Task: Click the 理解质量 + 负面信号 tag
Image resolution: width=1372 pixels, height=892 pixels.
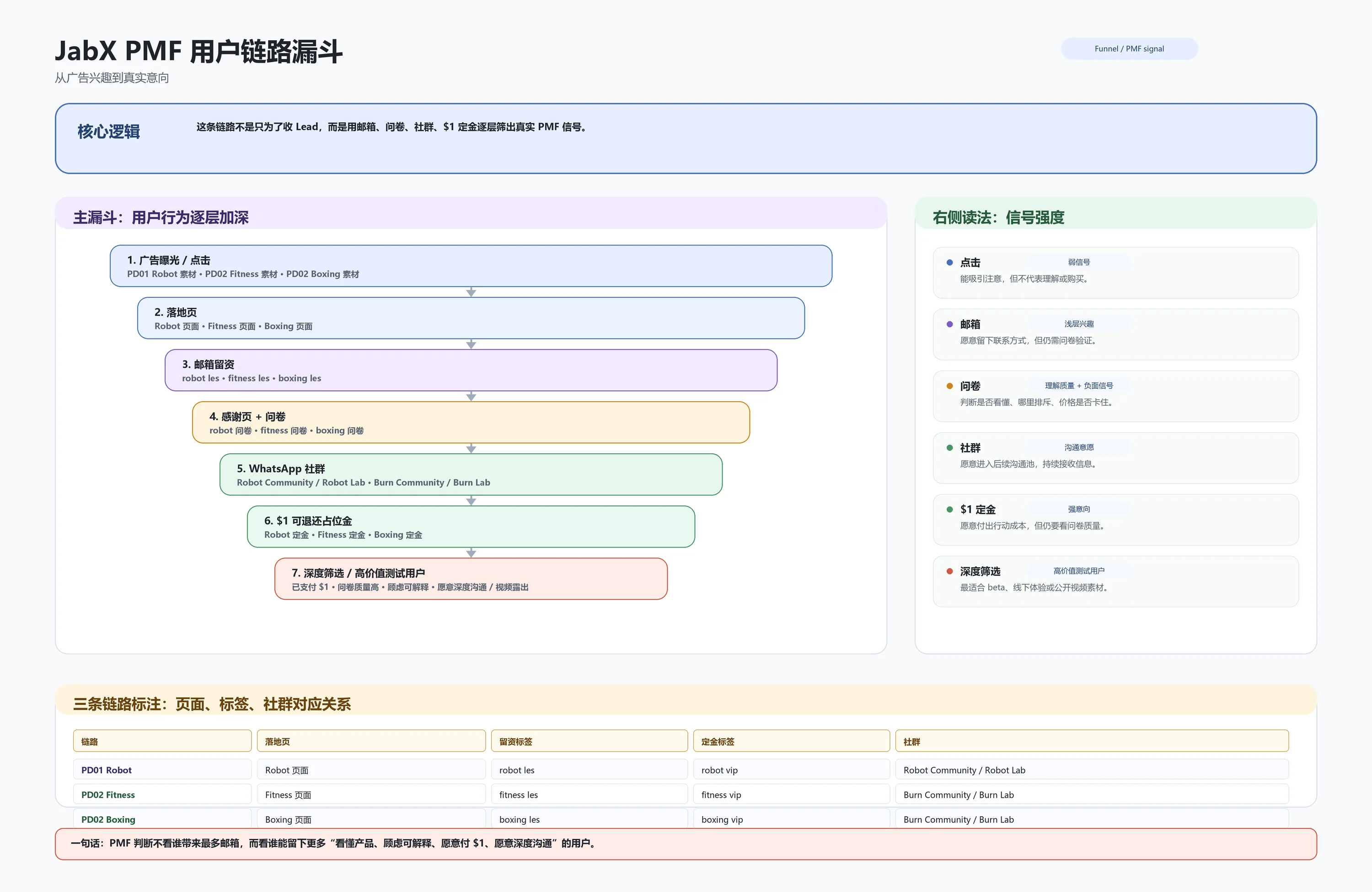Action: (x=1078, y=385)
